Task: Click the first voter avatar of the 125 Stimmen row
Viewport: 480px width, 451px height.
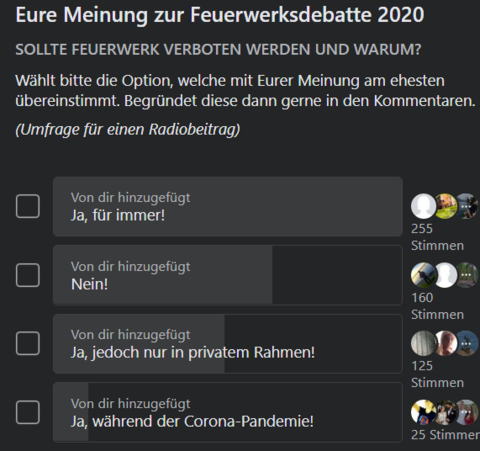Action: [x=424, y=343]
